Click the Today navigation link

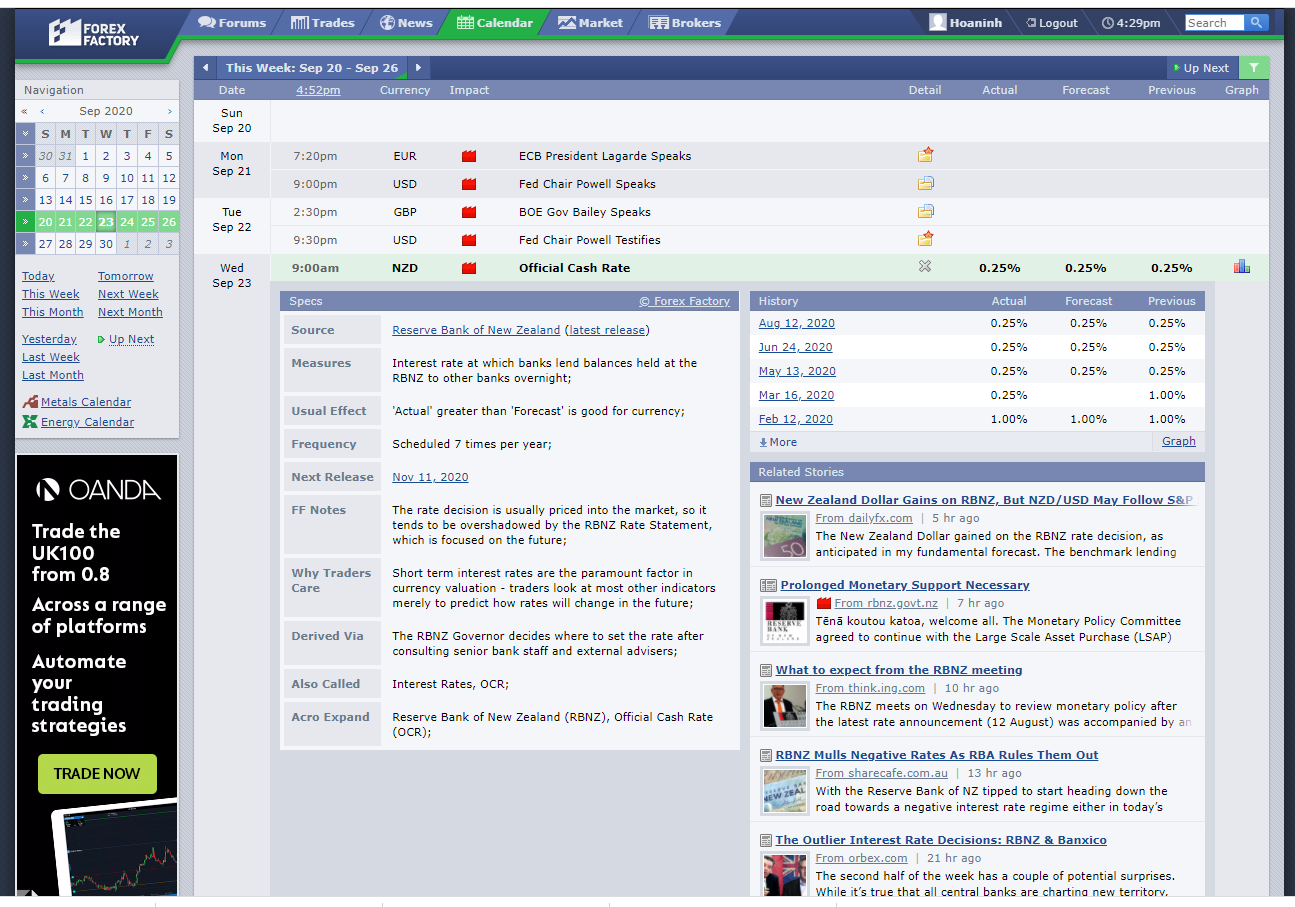[38, 276]
